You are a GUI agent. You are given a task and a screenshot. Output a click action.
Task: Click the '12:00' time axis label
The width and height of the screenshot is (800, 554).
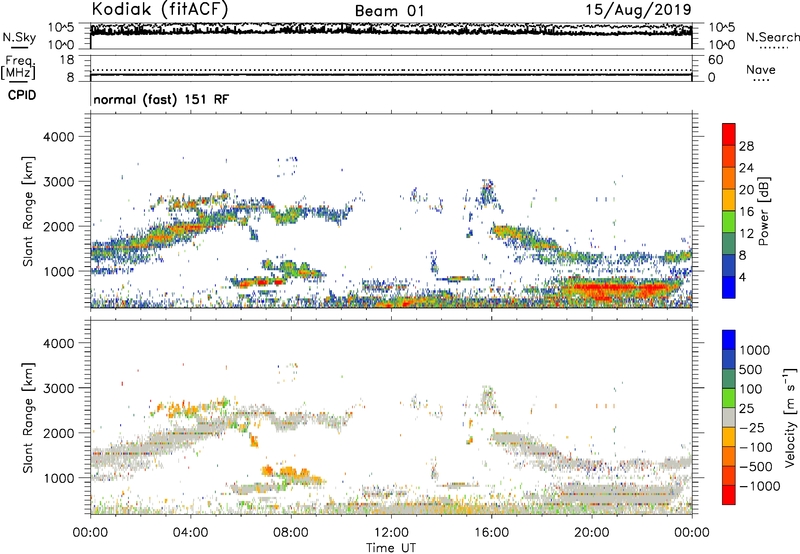click(391, 533)
